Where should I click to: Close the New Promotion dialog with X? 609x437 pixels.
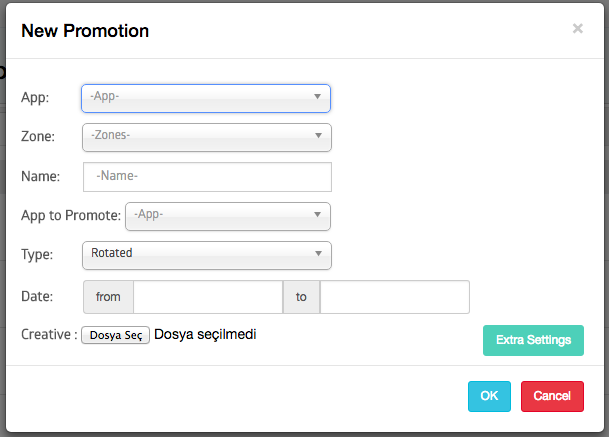[x=578, y=28]
